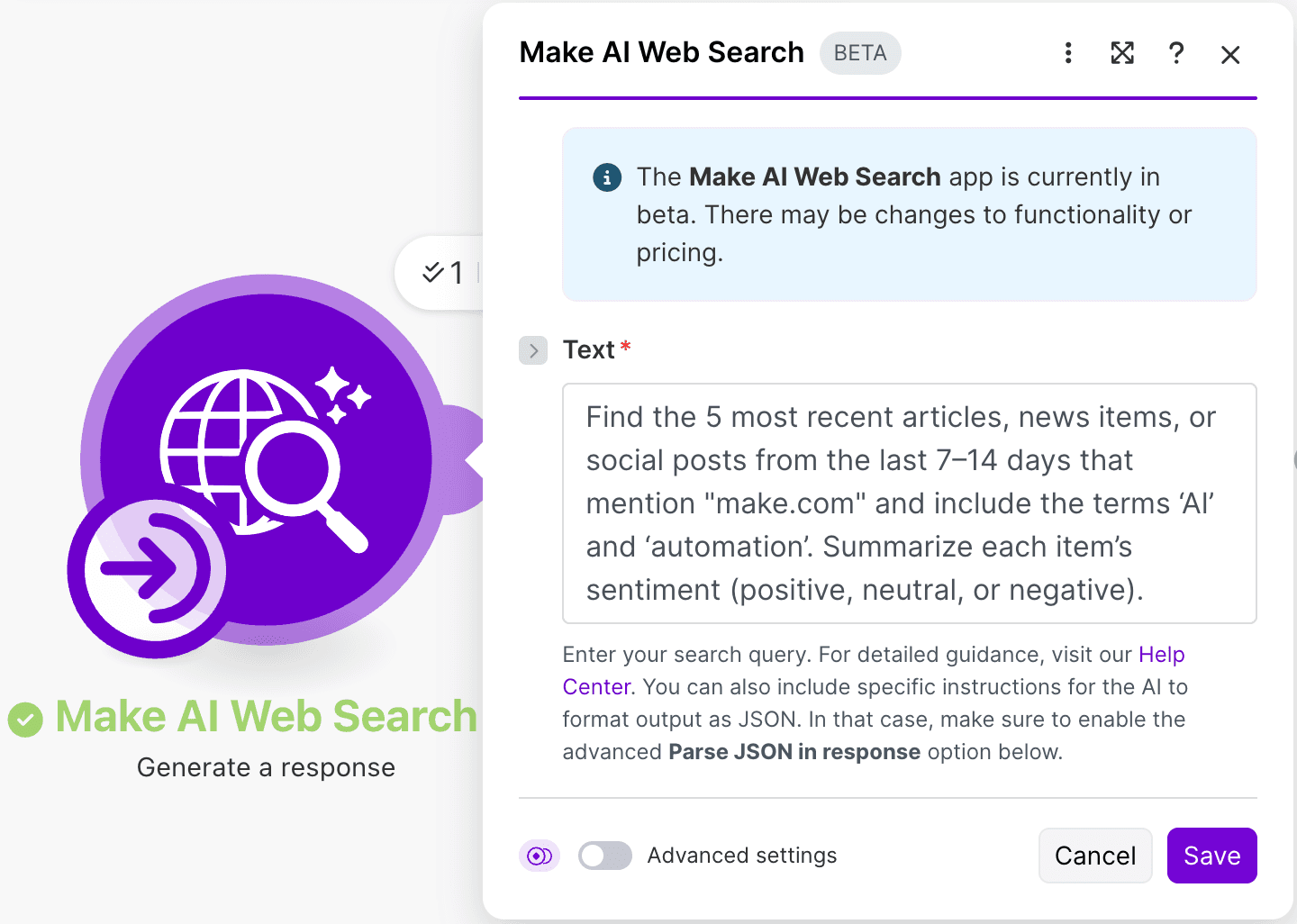
Task: Toggle Advanced settings off after enabling
Action: (605, 856)
